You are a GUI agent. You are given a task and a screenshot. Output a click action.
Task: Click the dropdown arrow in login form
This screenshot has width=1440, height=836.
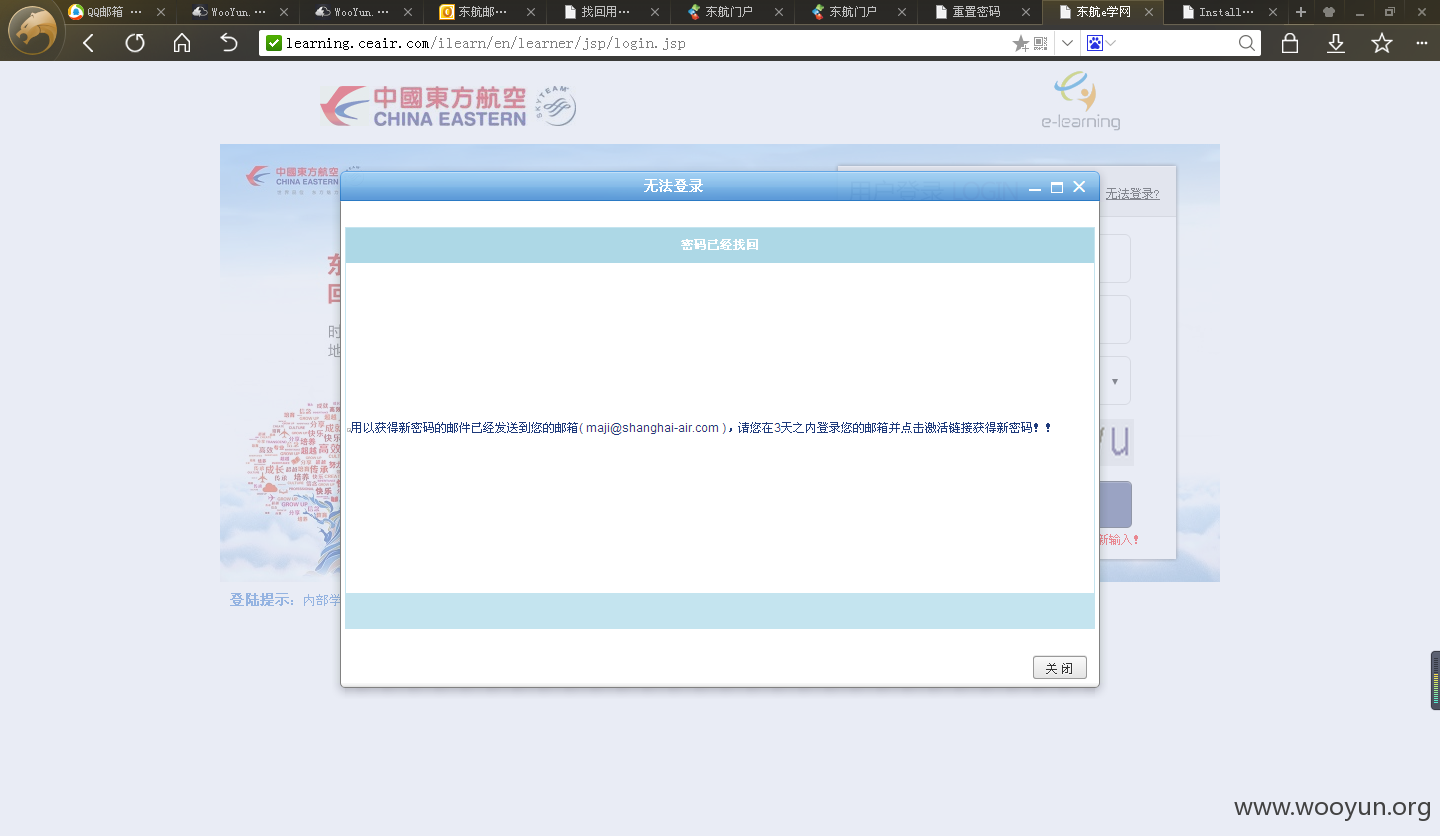point(1115,382)
